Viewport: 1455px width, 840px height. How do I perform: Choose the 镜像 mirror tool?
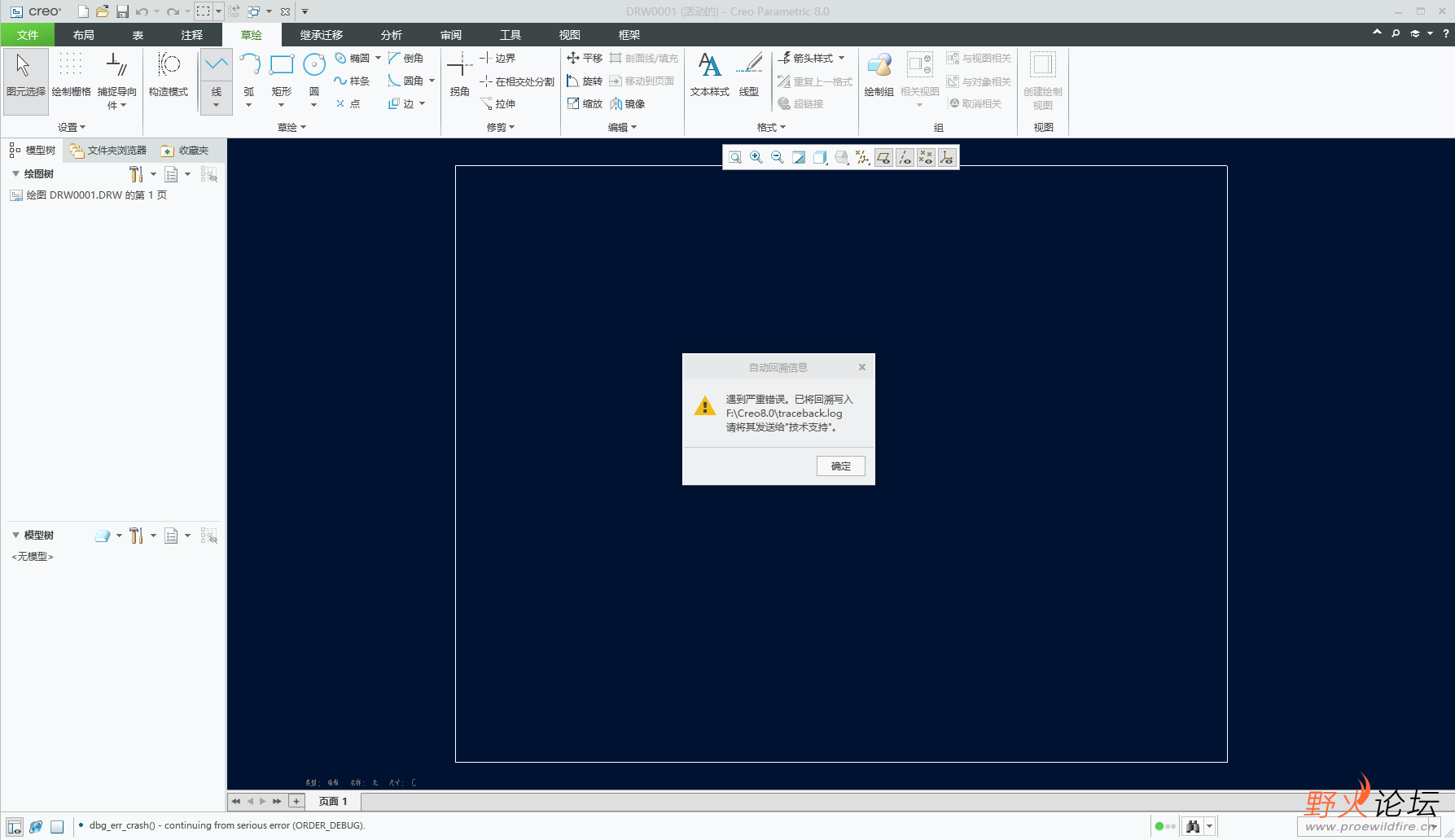628,104
